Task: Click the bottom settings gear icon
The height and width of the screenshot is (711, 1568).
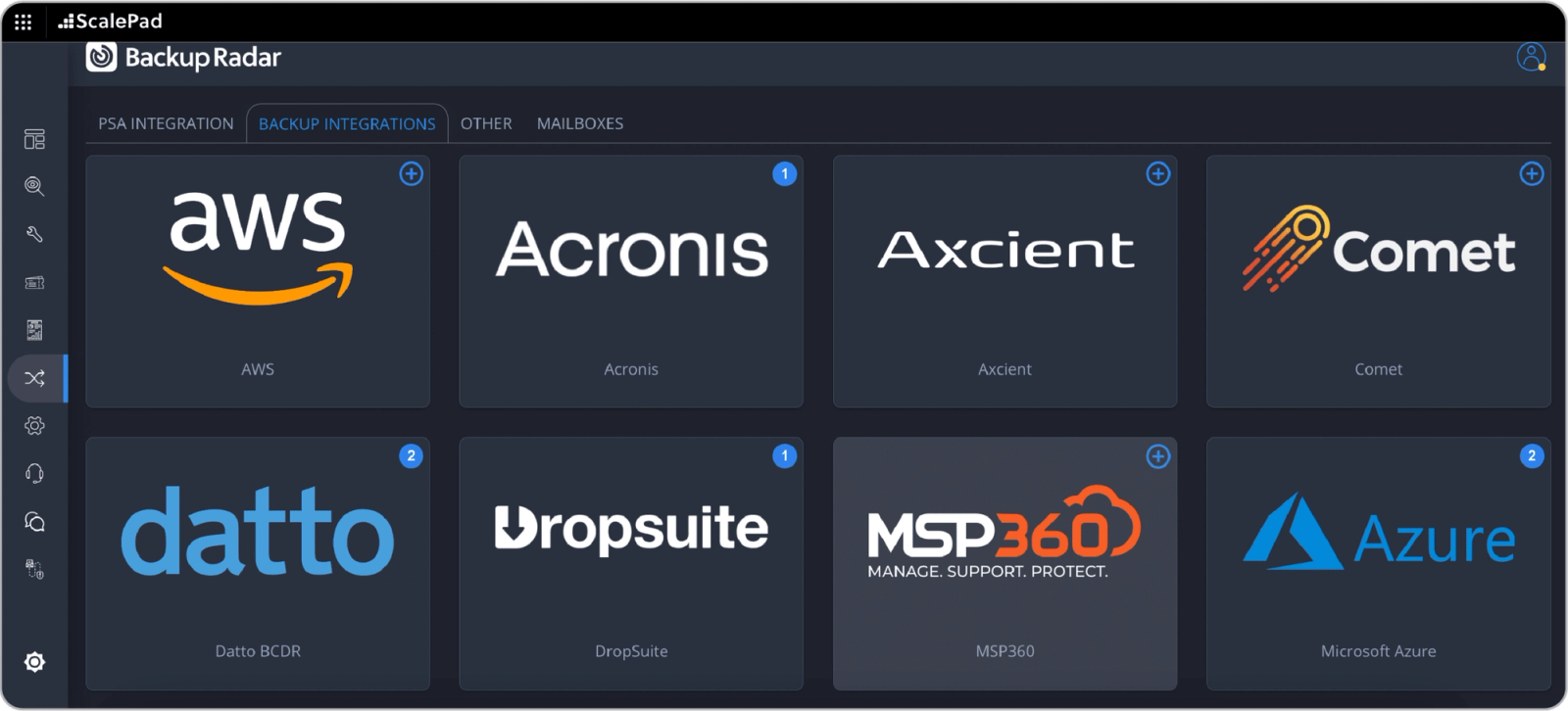Action: pyautogui.click(x=34, y=662)
